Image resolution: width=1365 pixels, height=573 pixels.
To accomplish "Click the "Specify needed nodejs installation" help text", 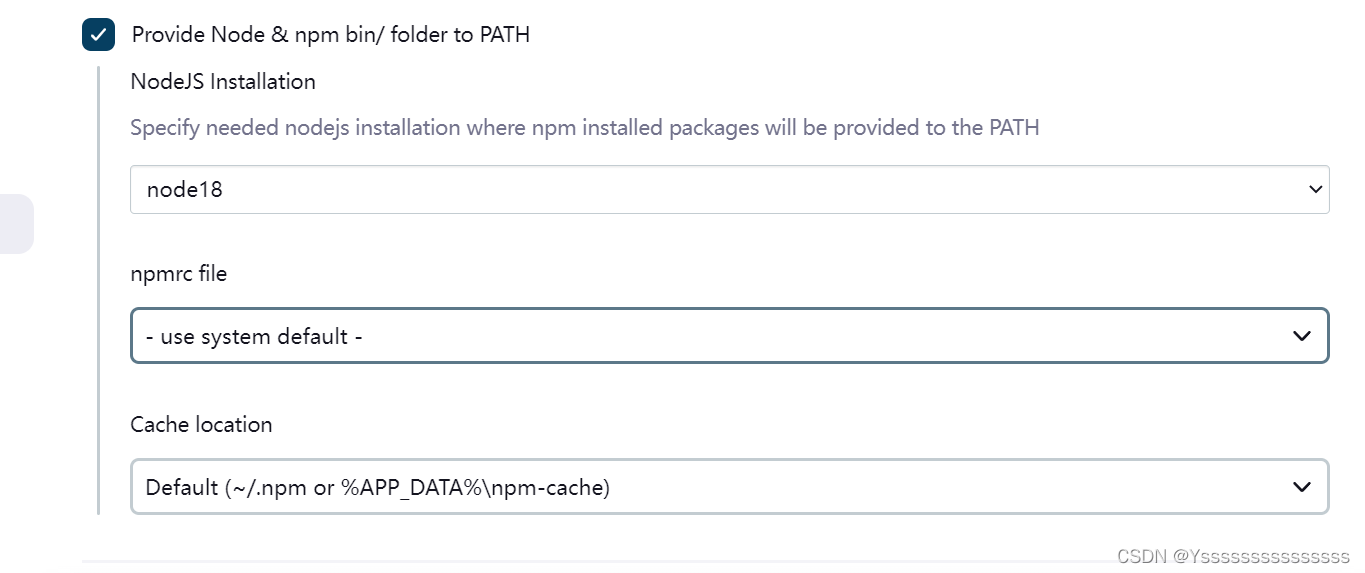I will (584, 128).
